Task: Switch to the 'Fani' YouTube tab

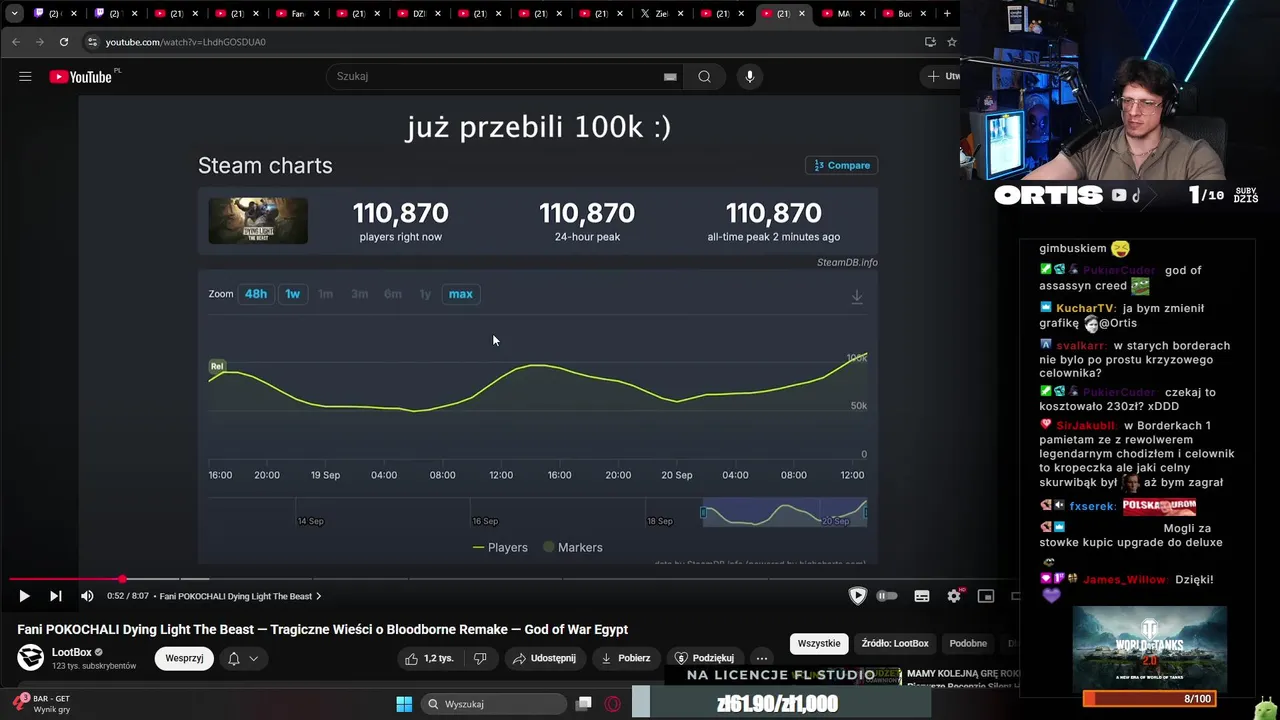Action: click(x=297, y=13)
